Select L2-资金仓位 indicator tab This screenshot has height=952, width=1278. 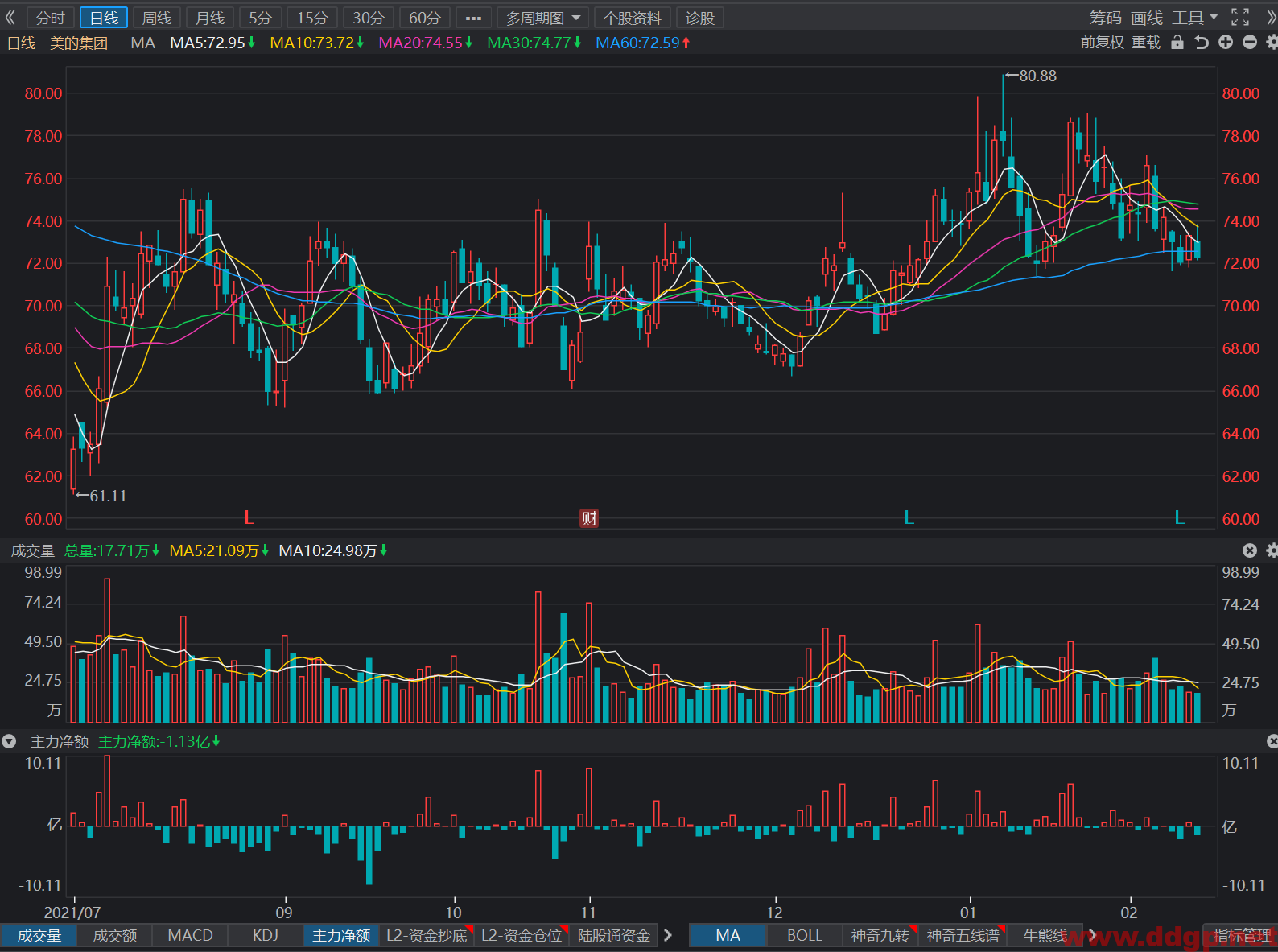coord(522,935)
